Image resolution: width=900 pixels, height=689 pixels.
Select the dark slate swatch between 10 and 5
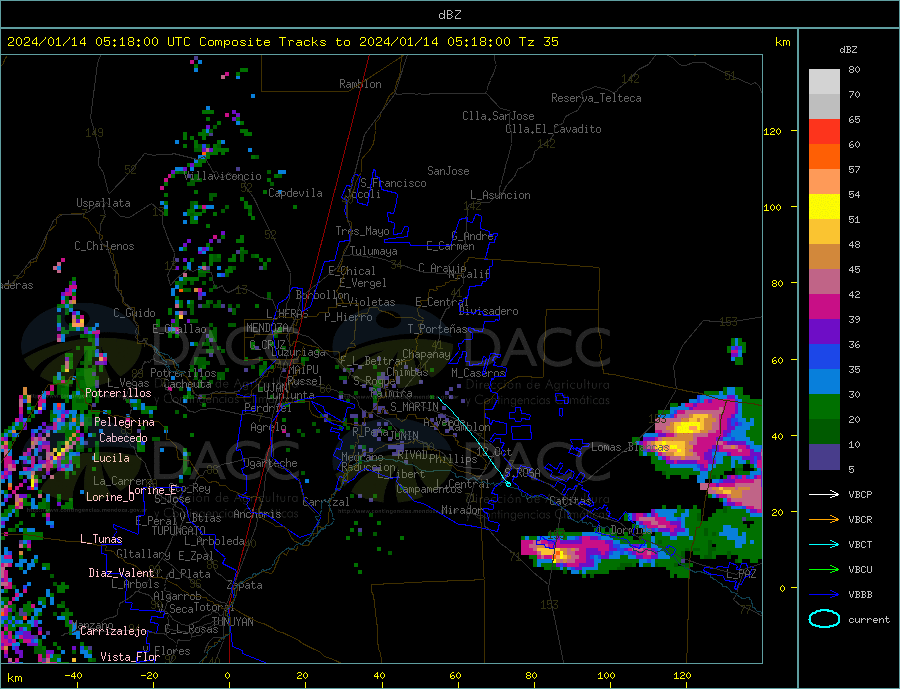click(x=824, y=457)
